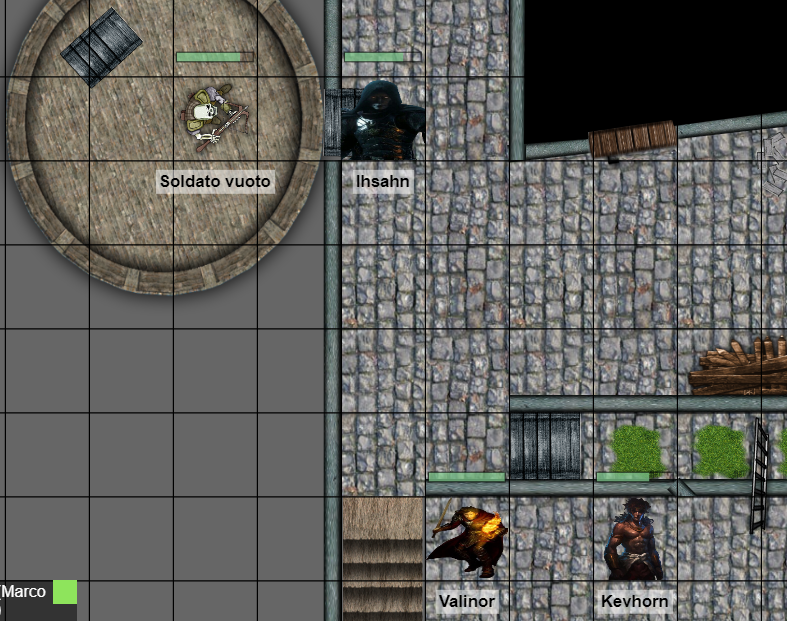This screenshot has width=787, height=621.
Task: Select the Soldato vuoto skeleton token
Action: click(x=217, y=119)
